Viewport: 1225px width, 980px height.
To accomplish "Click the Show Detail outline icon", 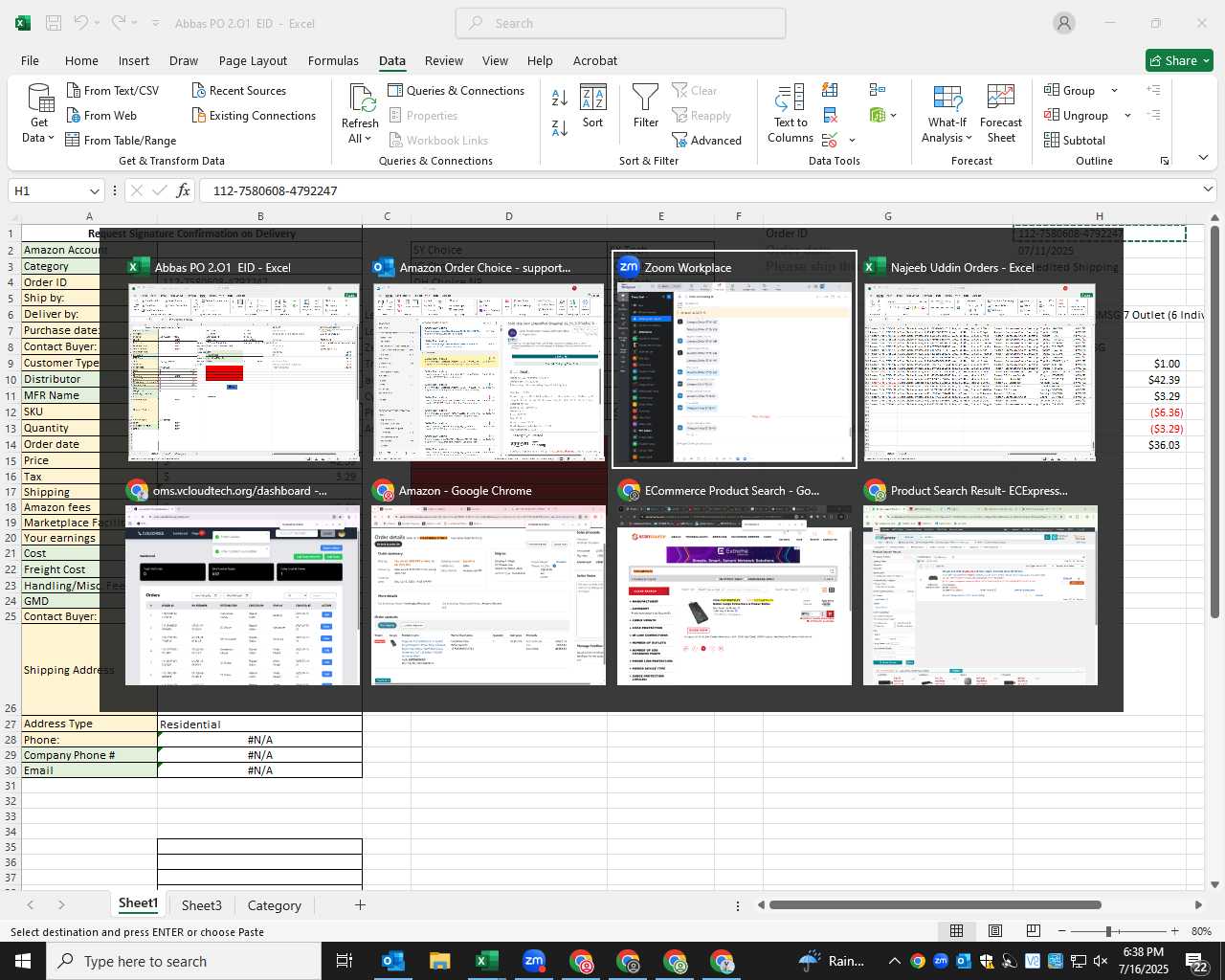I will [1154, 90].
